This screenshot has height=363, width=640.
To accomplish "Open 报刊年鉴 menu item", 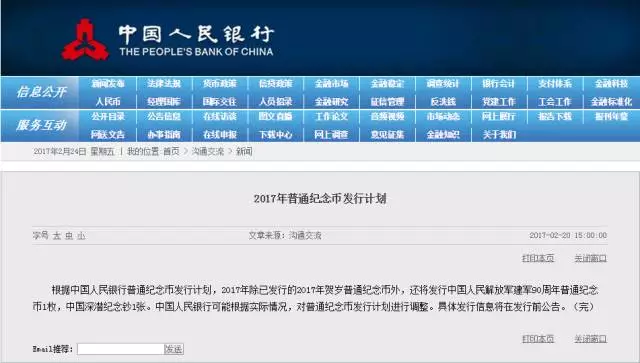I will tap(611, 117).
